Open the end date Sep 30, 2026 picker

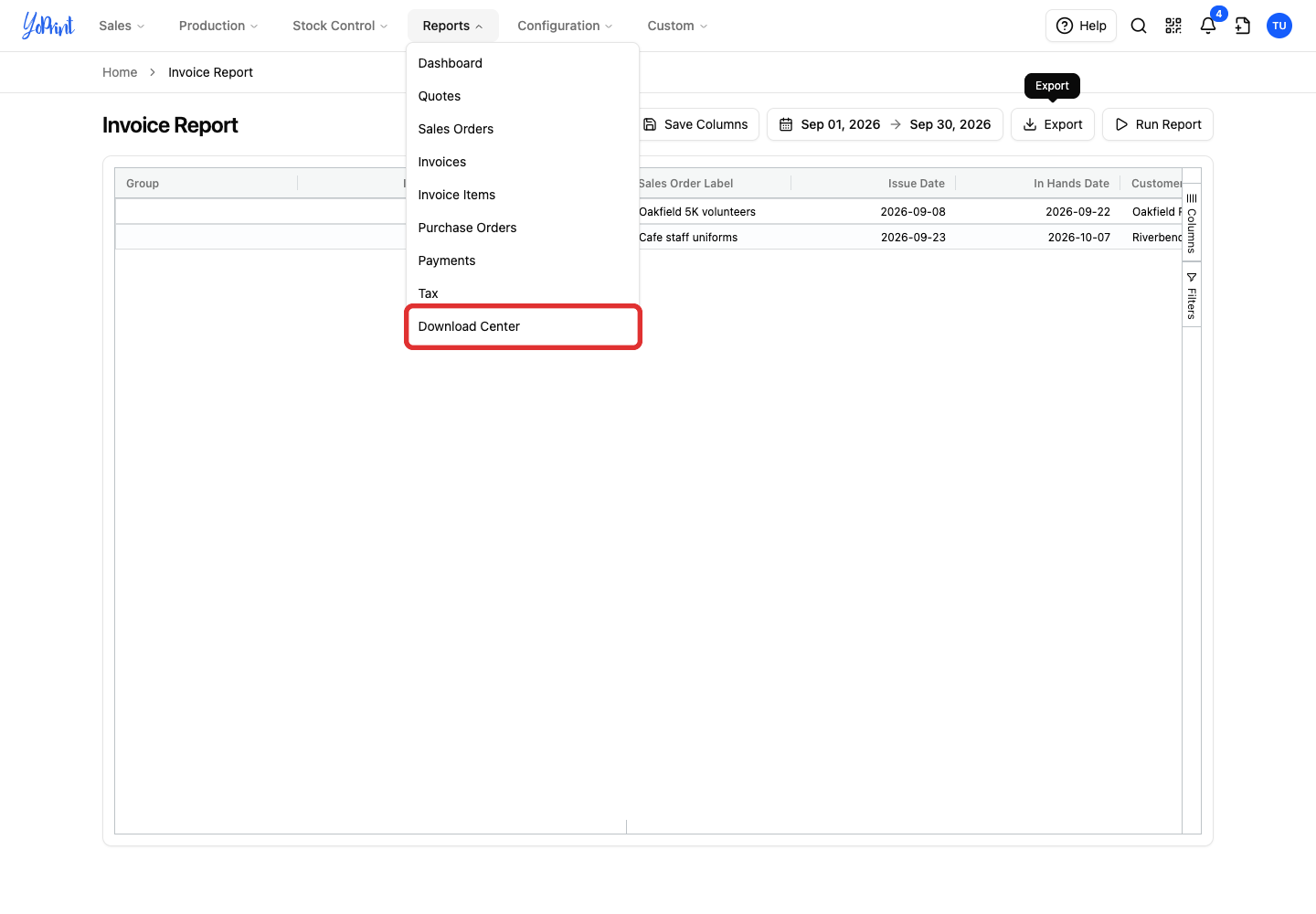coord(950,124)
